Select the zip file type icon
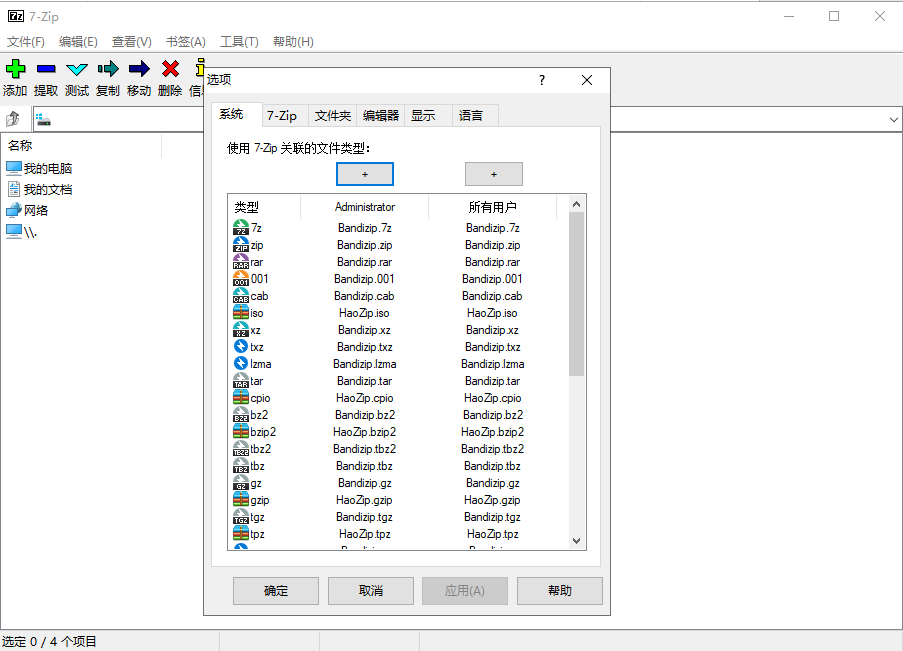903x651 pixels. pyautogui.click(x=241, y=245)
